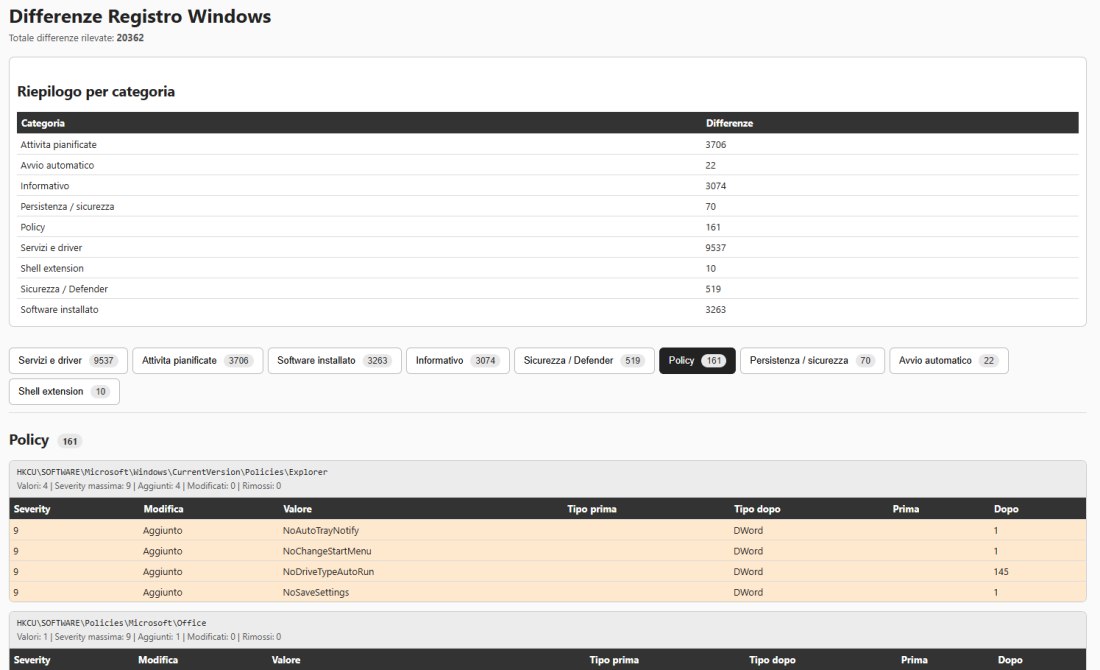1100x670 pixels.
Task: Click the 519 value in summary table
Action: [x=713, y=288]
